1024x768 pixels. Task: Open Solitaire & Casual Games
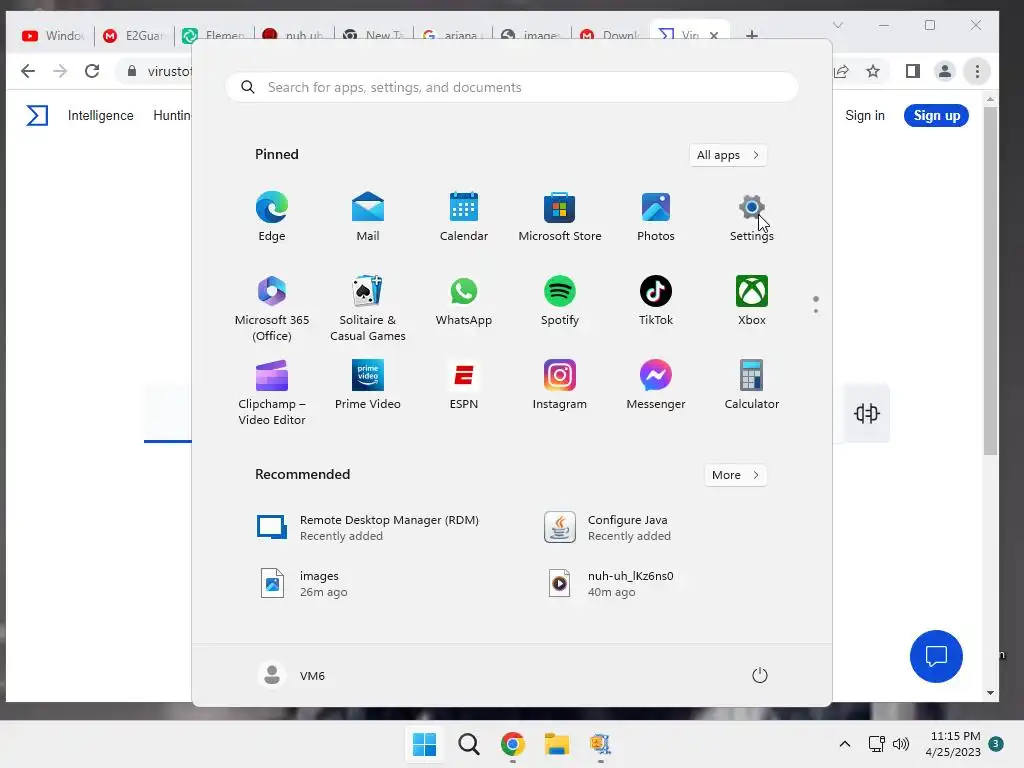(x=368, y=308)
